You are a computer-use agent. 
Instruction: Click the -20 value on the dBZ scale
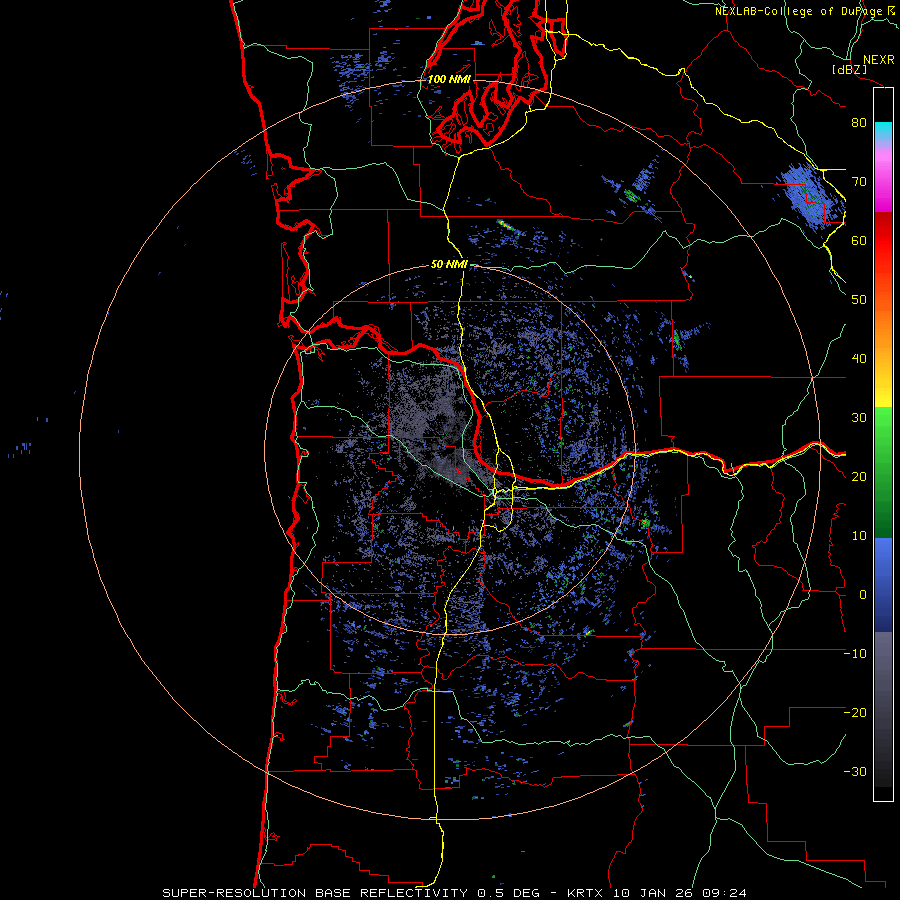(x=855, y=713)
